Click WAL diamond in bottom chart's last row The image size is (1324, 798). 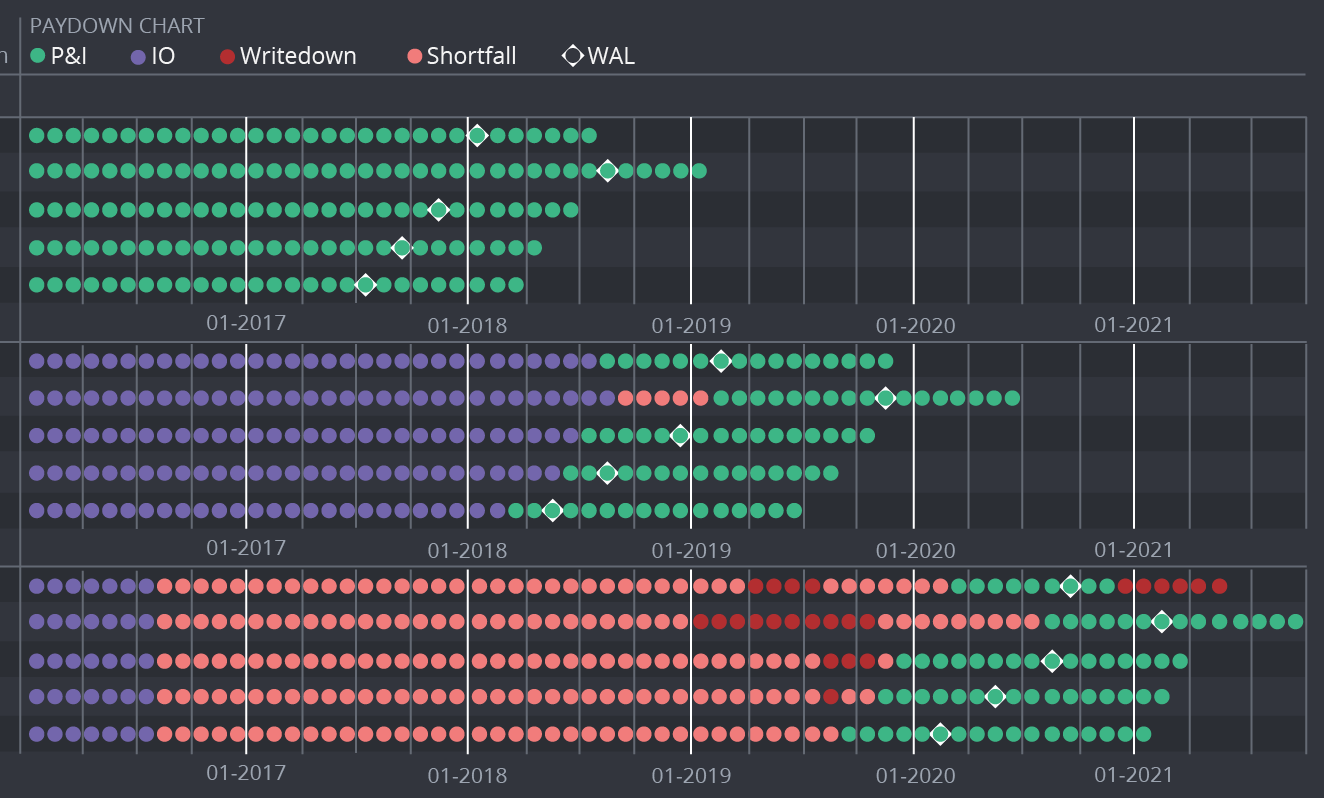(940, 734)
